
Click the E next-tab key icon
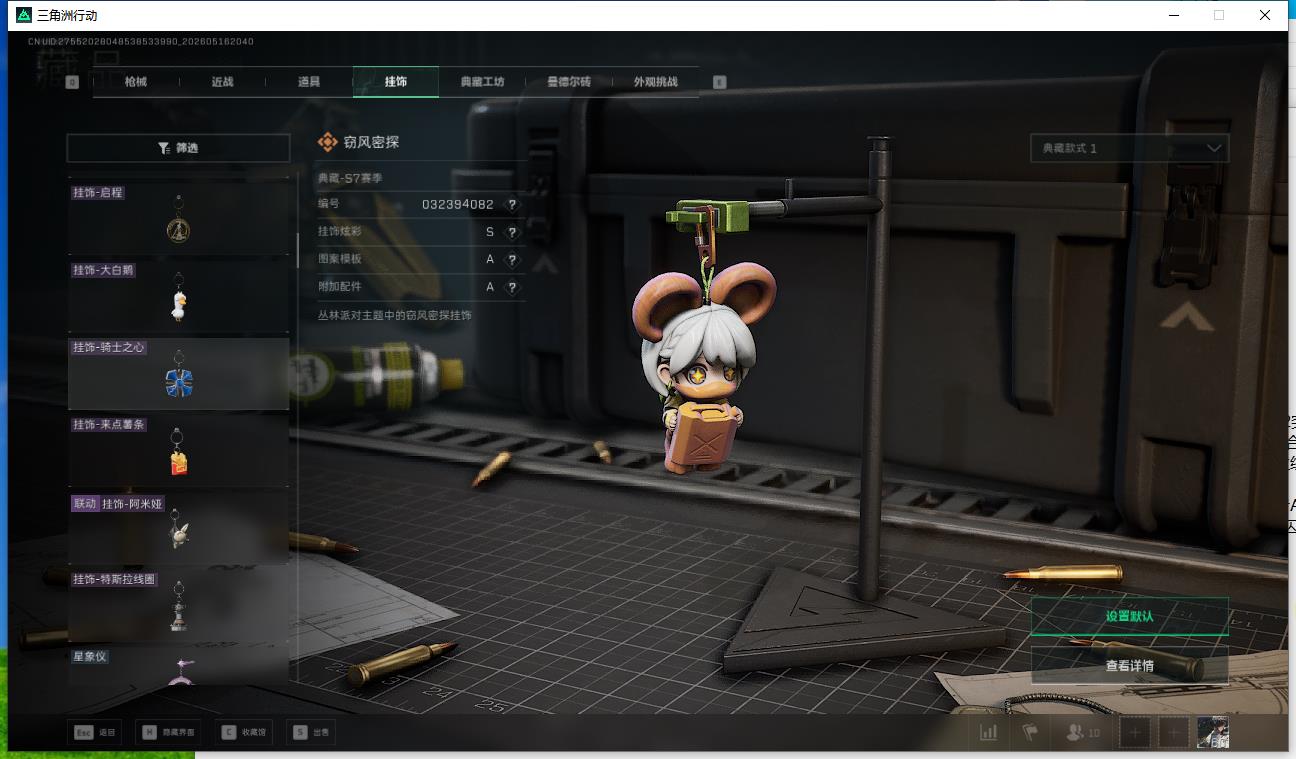click(x=719, y=82)
